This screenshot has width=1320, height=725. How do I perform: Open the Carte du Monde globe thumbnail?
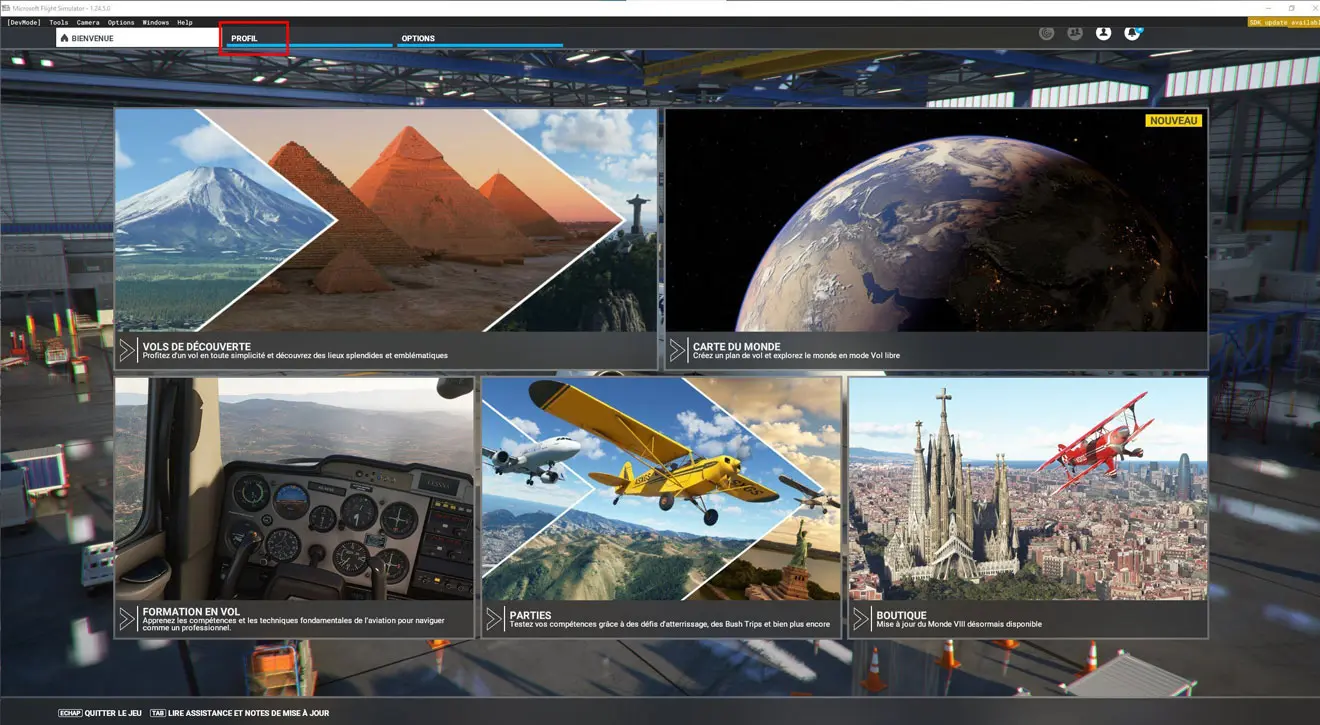[936, 220]
